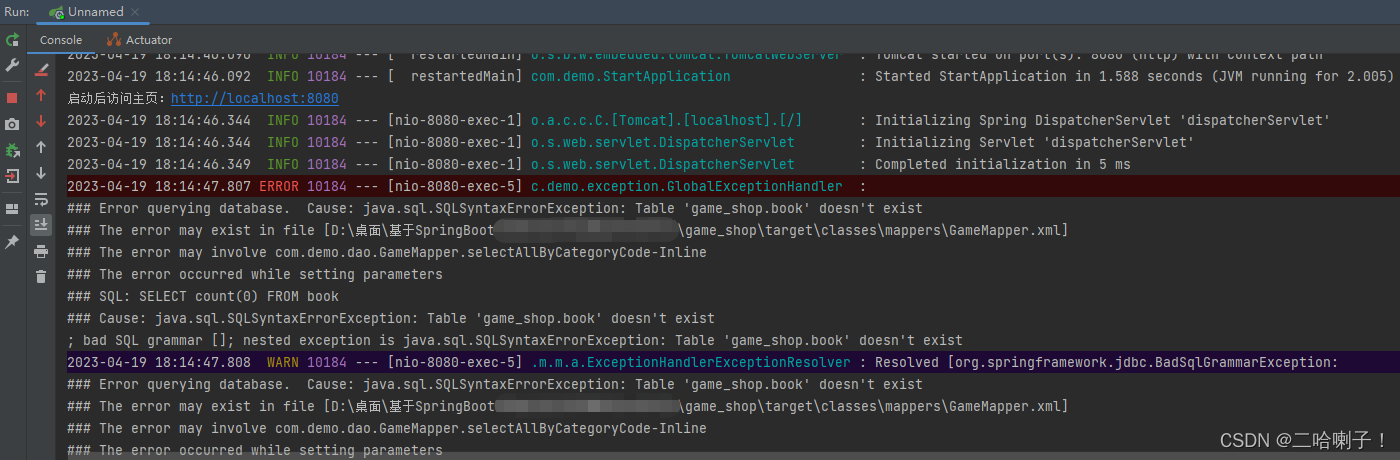Viewport: 1400px width, 460px height.
Task: Click 'Resolved [org.springframework.jdbc.BadSqlGrammarException:' text
Action: tap(1106, 362)
